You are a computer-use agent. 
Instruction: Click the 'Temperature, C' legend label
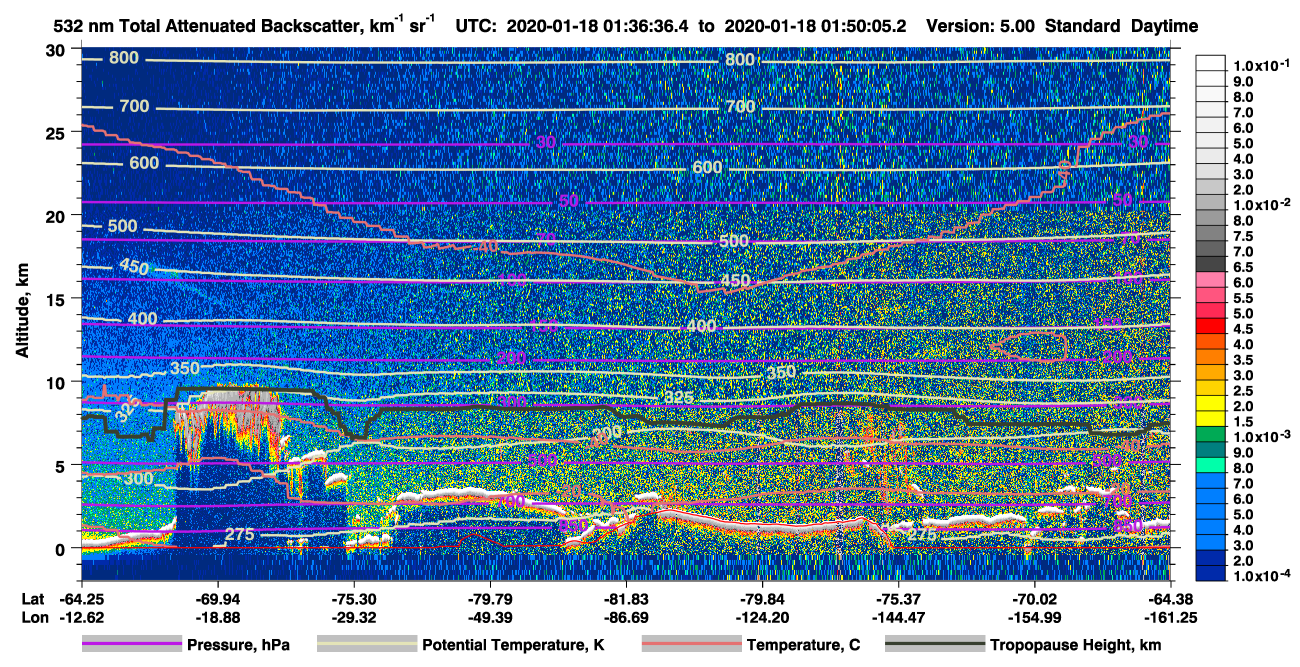803,646
